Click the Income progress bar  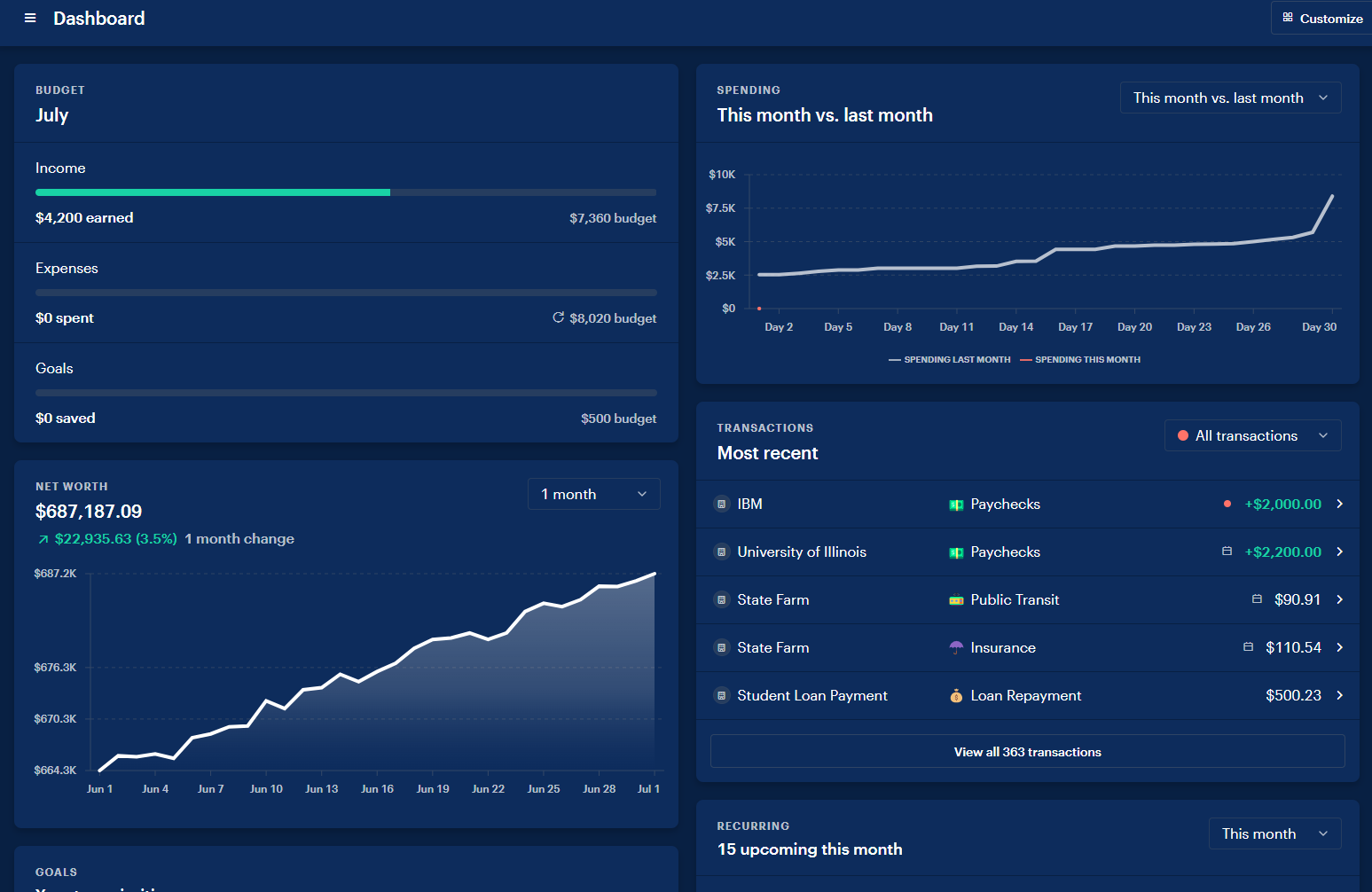(346, 192)
